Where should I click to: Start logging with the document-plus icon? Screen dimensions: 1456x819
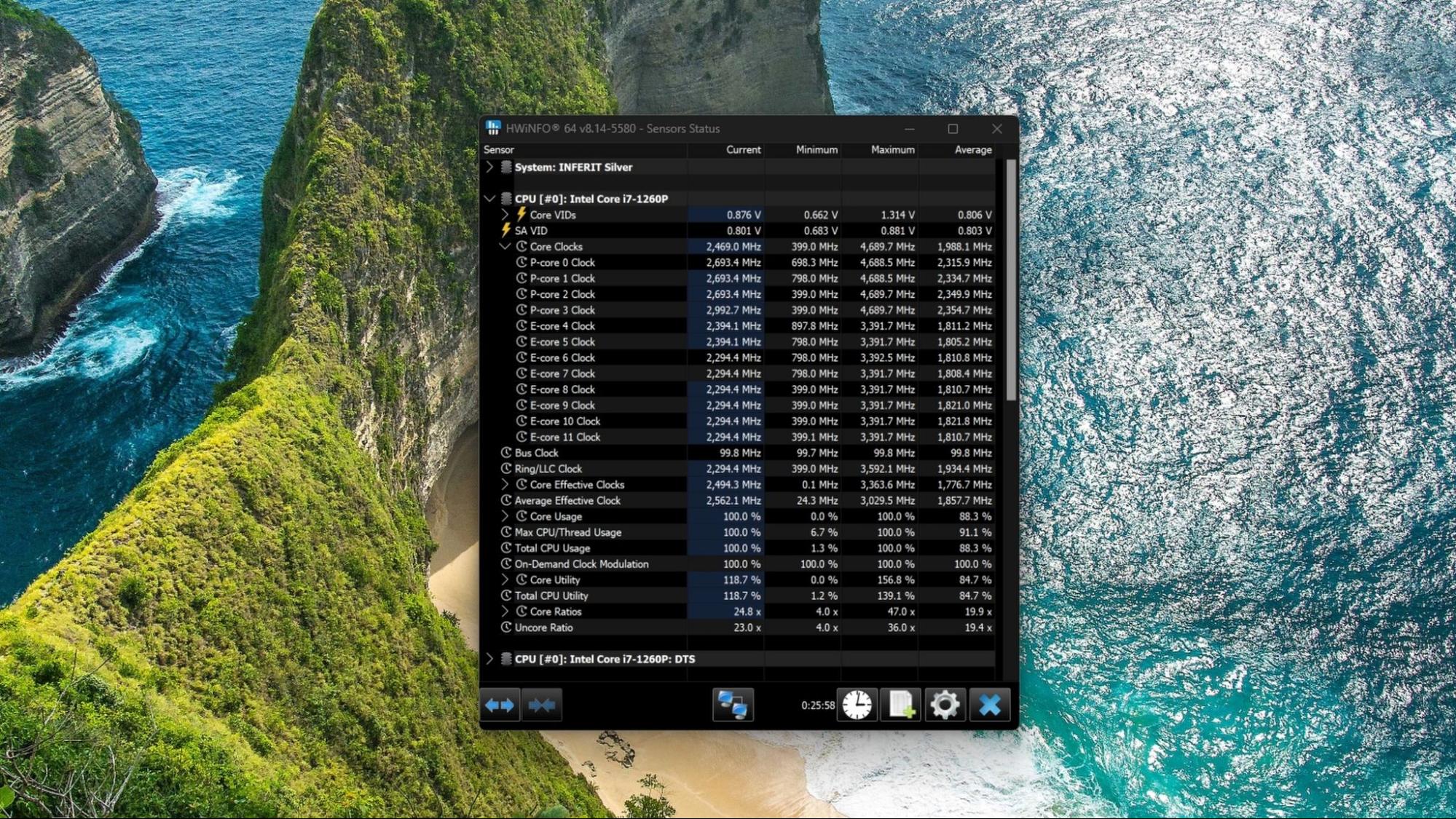click(901, 705)
